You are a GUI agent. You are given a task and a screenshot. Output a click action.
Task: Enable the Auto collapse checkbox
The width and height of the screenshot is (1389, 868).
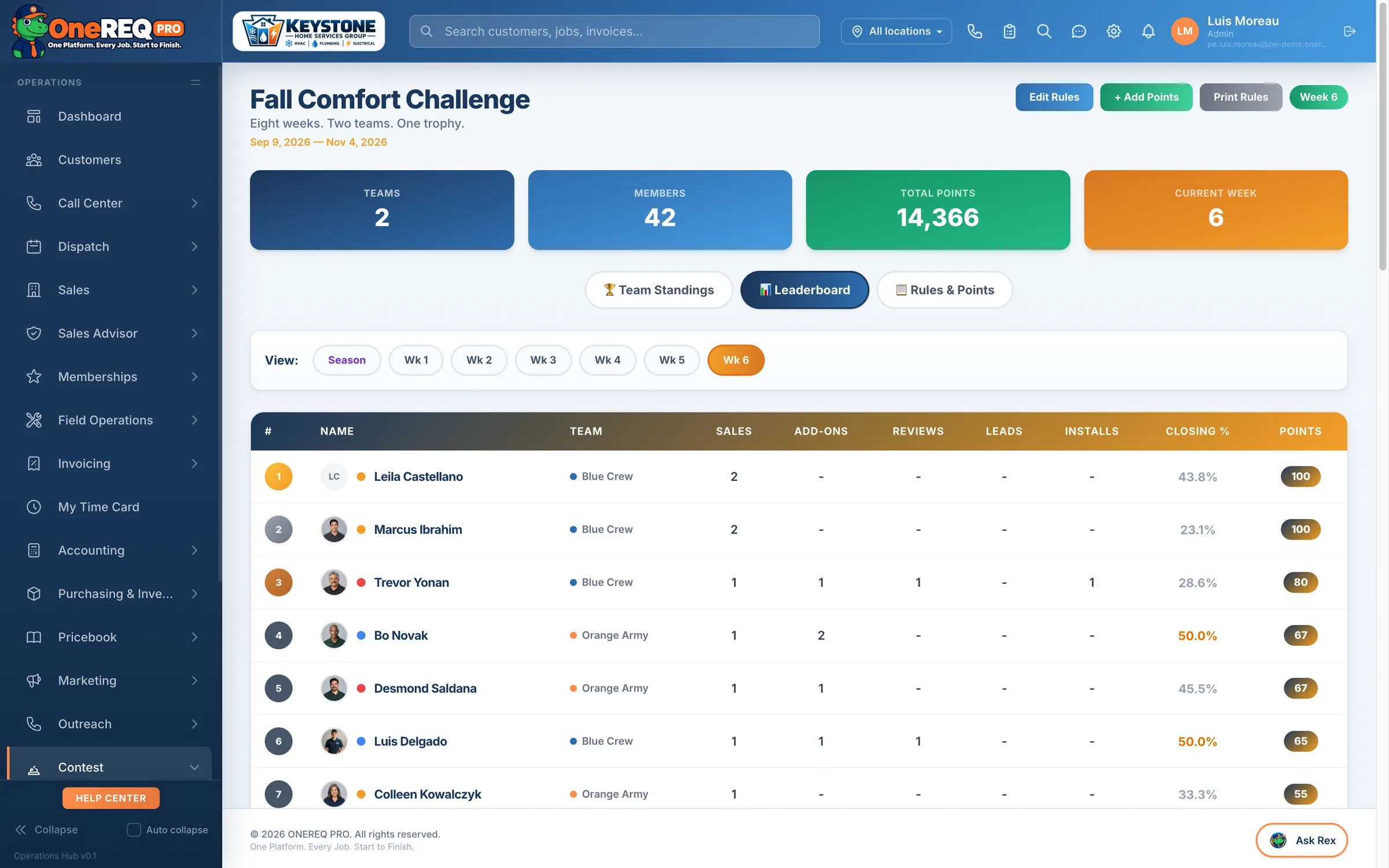(134, 830)
